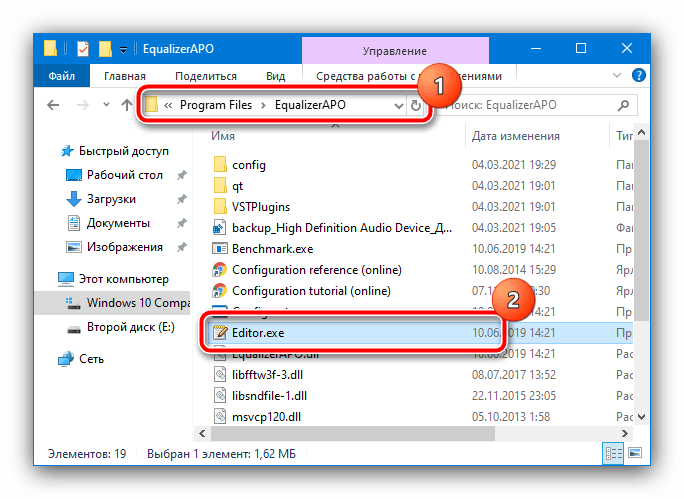684x499 pixels.
Task: Refresh the address bar location
Action: point(416,105)
